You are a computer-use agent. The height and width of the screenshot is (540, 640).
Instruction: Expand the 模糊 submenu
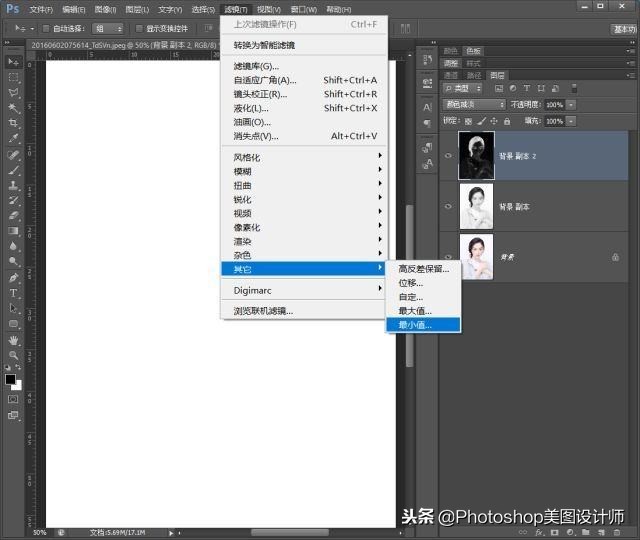pyautogui.click(x=304, y=171)
